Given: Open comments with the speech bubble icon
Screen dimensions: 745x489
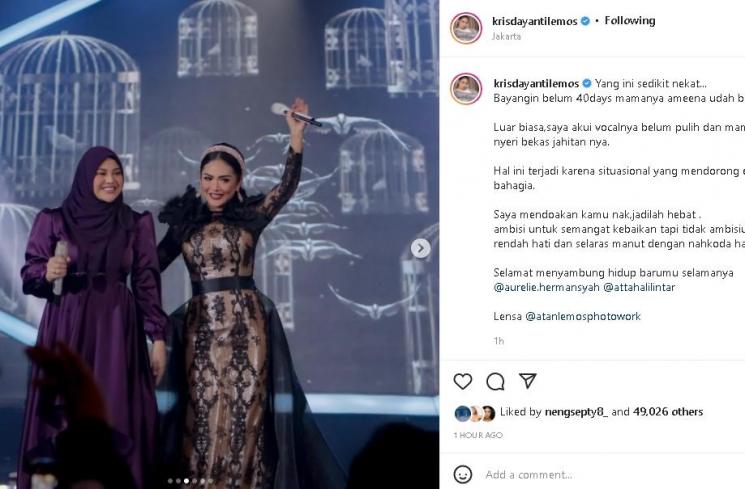Looking at the screenshot, I should click(495, 381).
